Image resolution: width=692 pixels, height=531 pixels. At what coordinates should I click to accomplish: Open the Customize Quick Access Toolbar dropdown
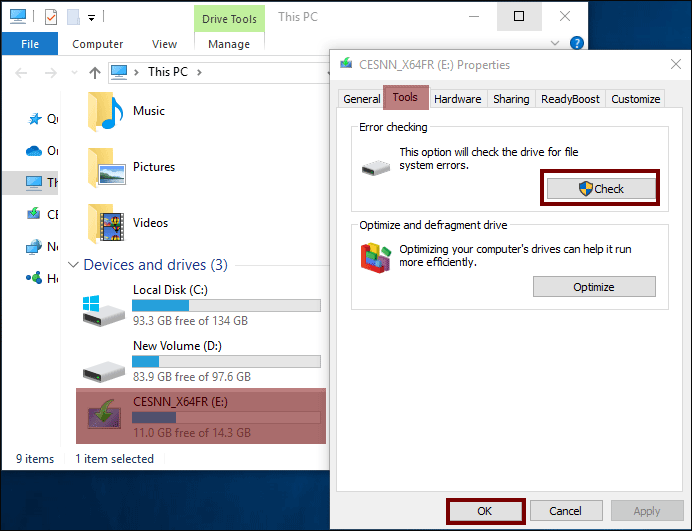coord(91,18)
